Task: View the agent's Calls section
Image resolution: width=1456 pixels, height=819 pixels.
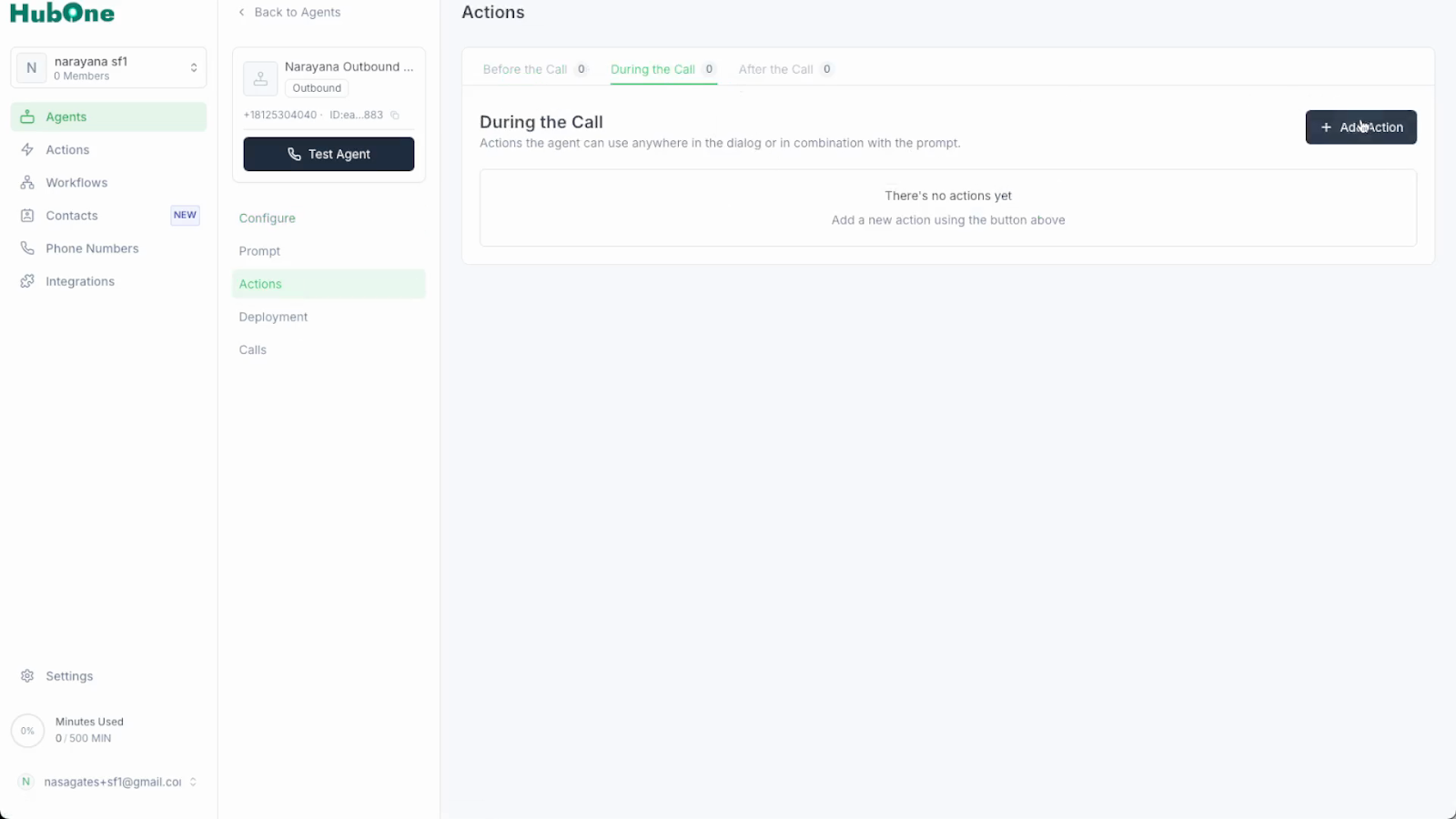Action: click(329, 349)
